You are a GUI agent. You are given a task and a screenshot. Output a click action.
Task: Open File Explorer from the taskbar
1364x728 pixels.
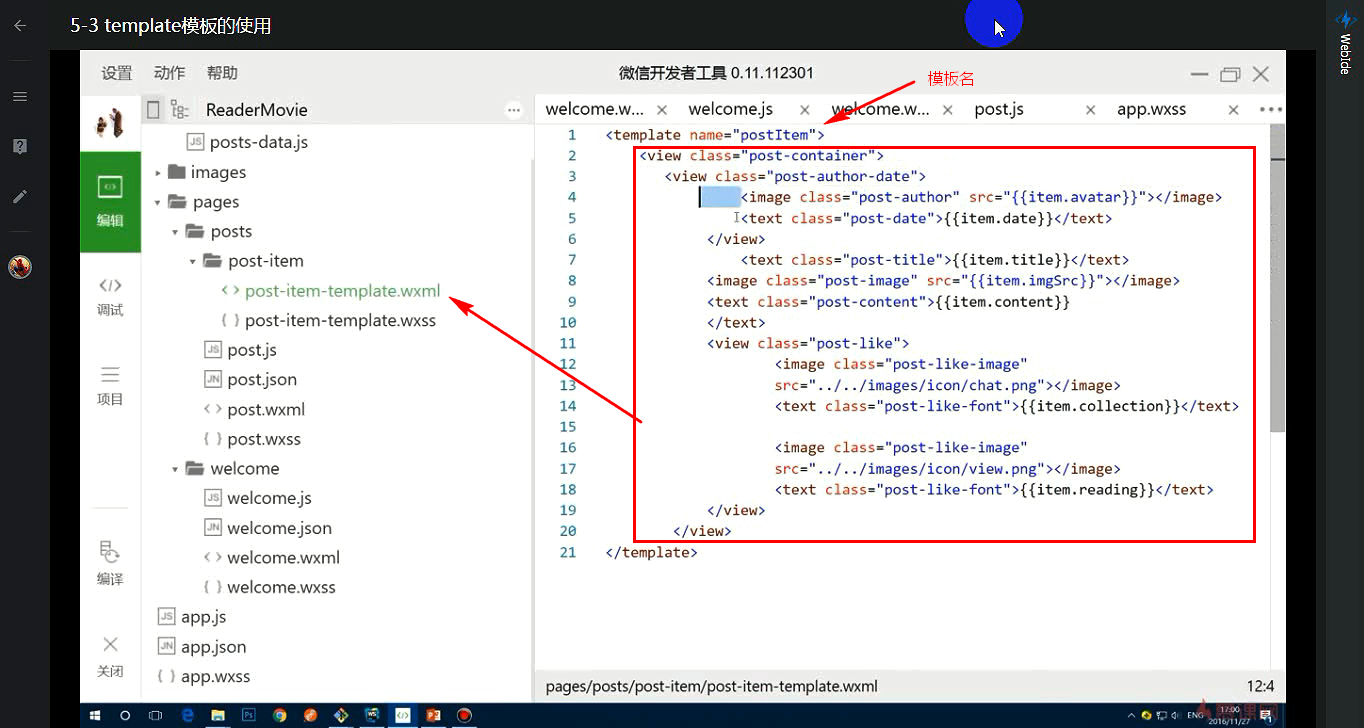pos(217,716)
